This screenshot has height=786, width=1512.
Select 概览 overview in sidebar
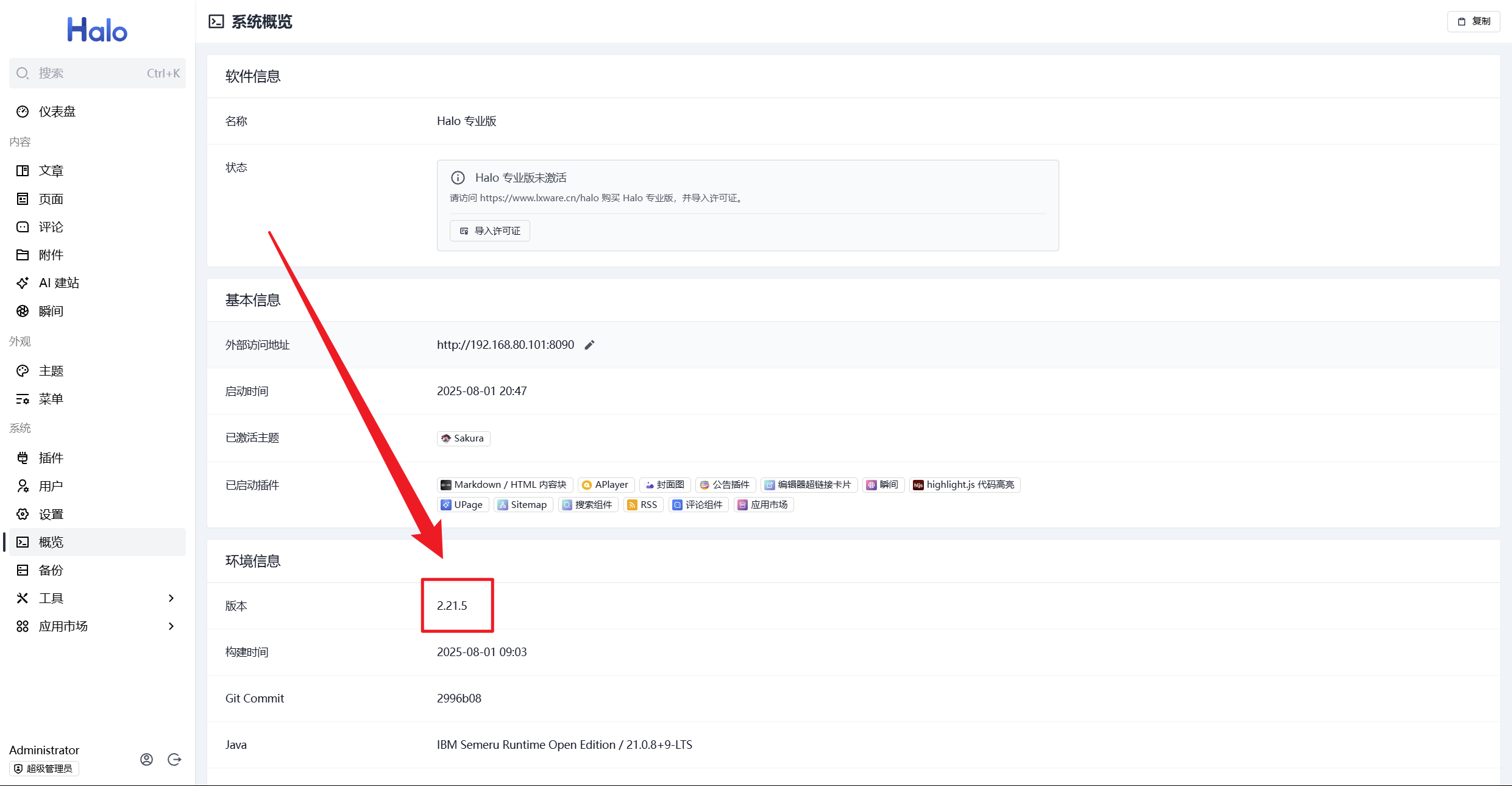click(x=98, y=542)
